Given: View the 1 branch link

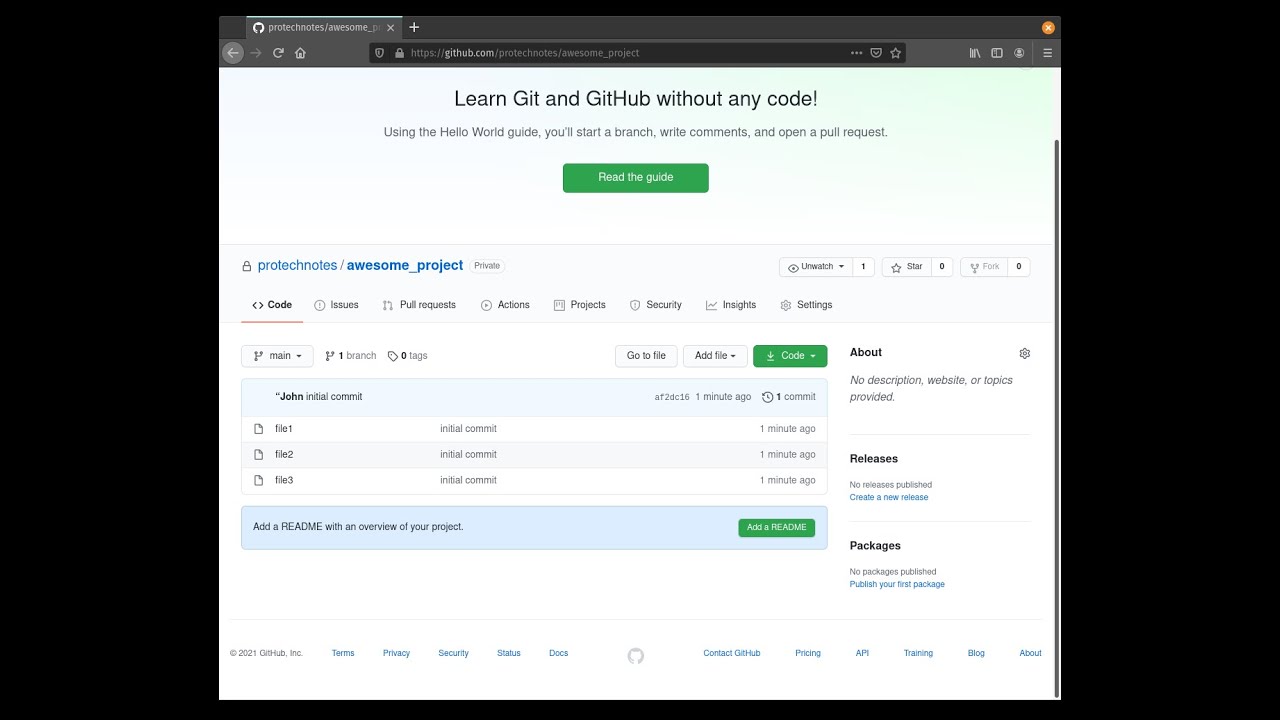Looking at the screenshot, I should tap(351, 356).
